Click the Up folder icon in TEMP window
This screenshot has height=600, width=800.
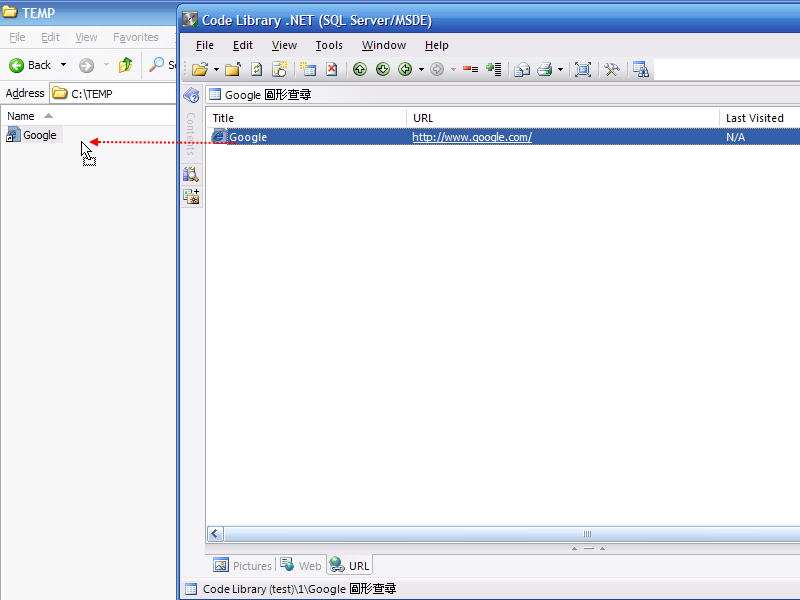[x=126, y=65]
